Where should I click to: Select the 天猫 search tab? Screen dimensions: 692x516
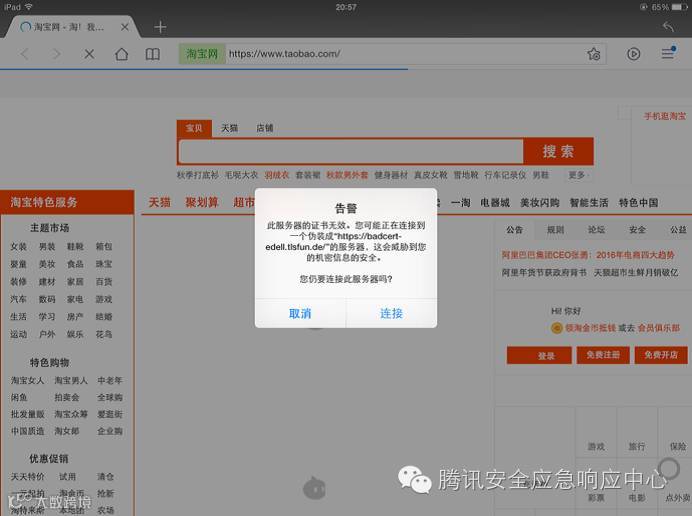pos(229,128)
